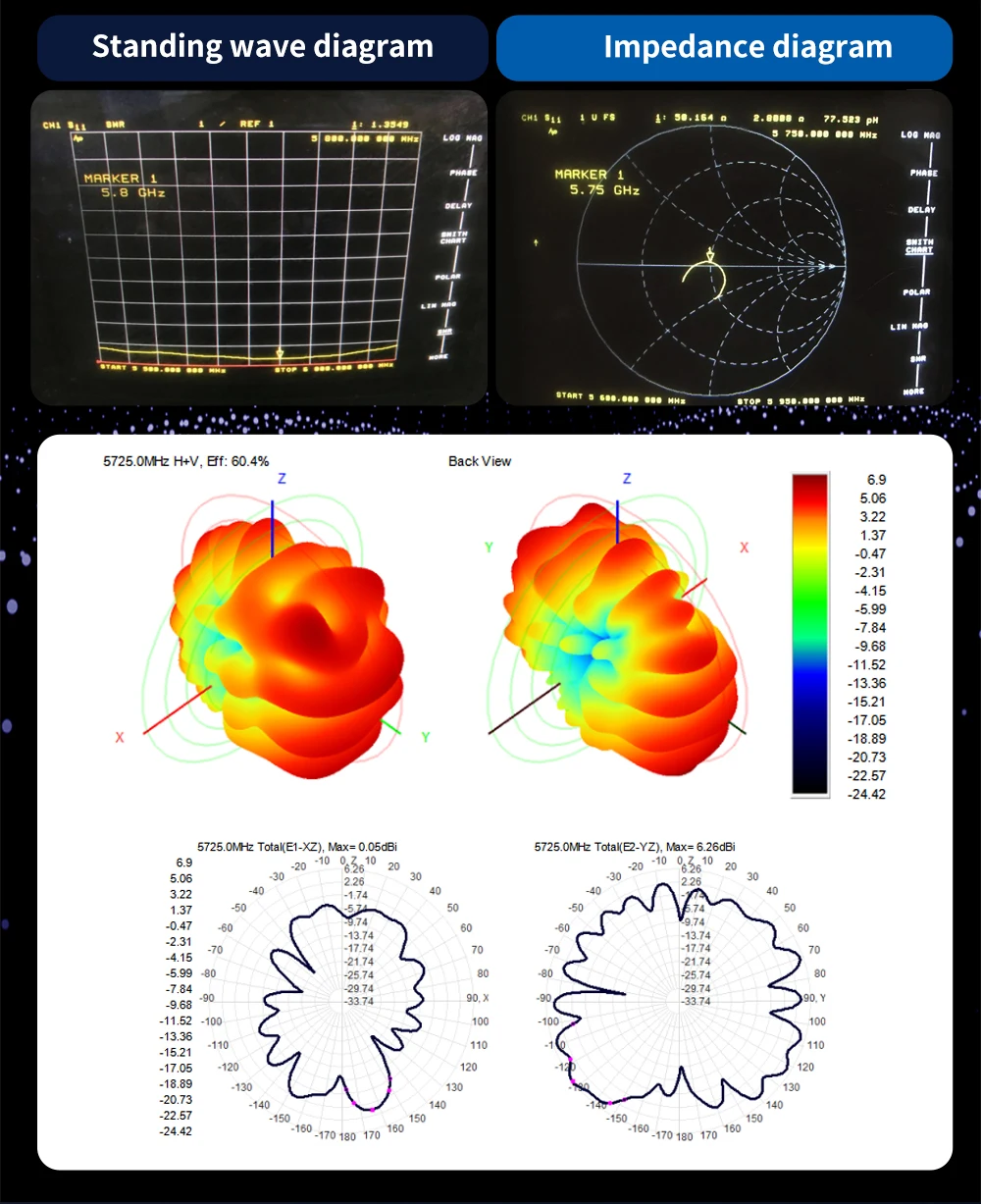Click the 'MARKER 1 5.75 GHz' readout
Screen dimensions: 981x1204
(x=596, y=182)
